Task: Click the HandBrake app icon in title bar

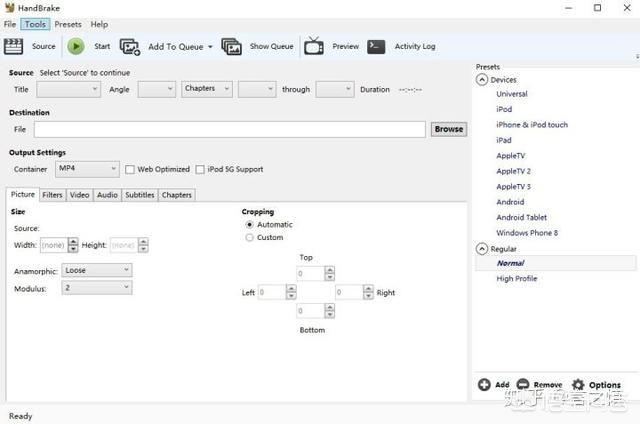Action: tap(9, 7)
